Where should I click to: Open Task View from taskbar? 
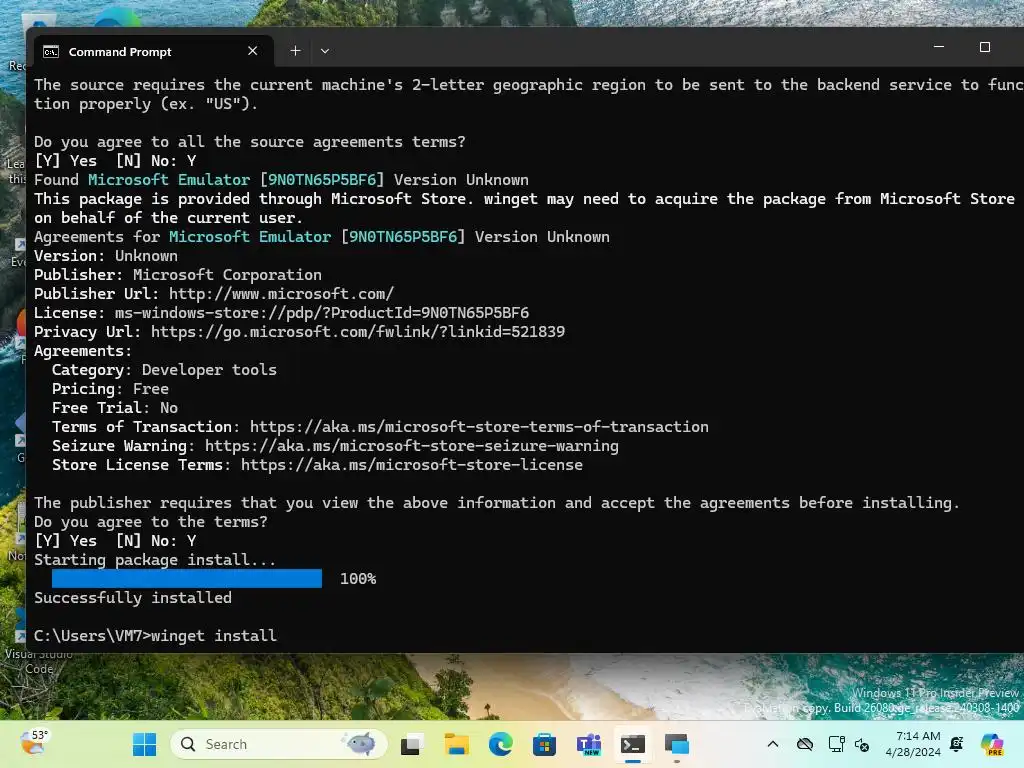(x=411, y=744)
